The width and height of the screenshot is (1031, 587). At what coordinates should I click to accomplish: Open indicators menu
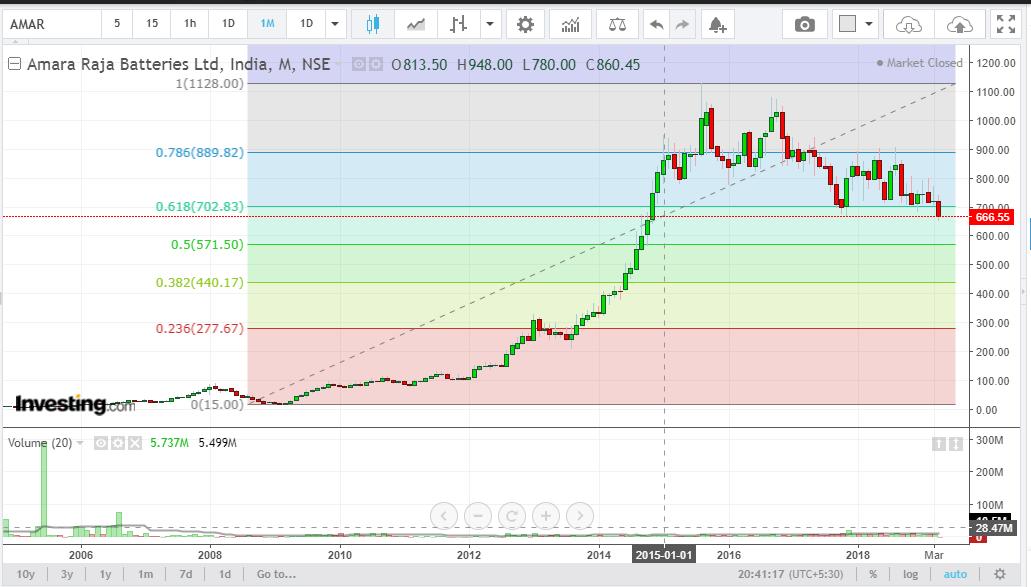pyautogui.click(x=570, y=24)
